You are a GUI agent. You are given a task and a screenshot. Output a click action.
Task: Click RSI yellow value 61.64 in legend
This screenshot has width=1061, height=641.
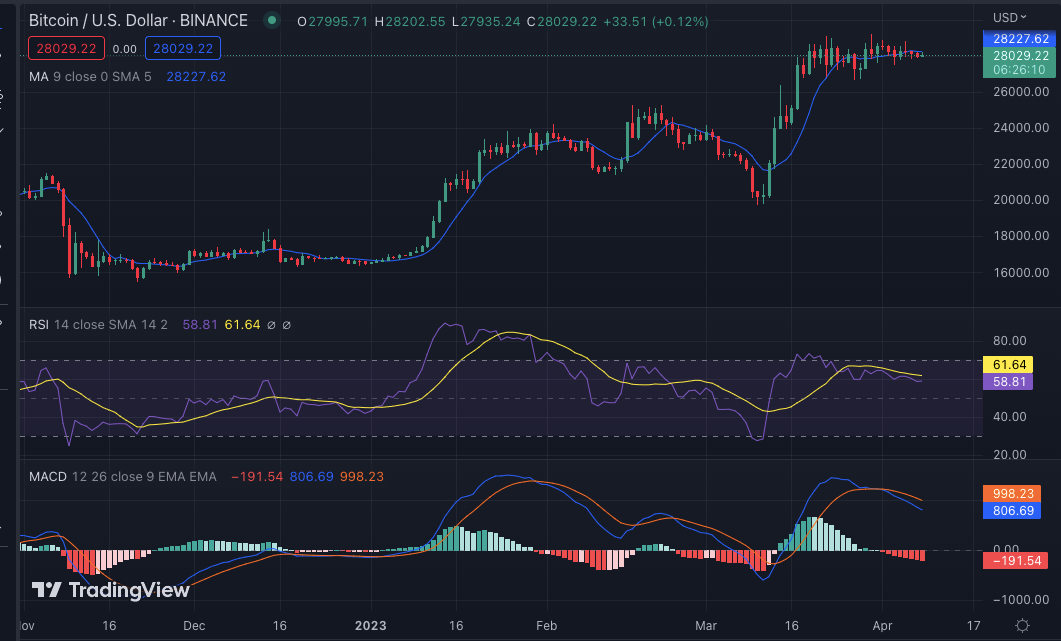(x=242, y=325)
